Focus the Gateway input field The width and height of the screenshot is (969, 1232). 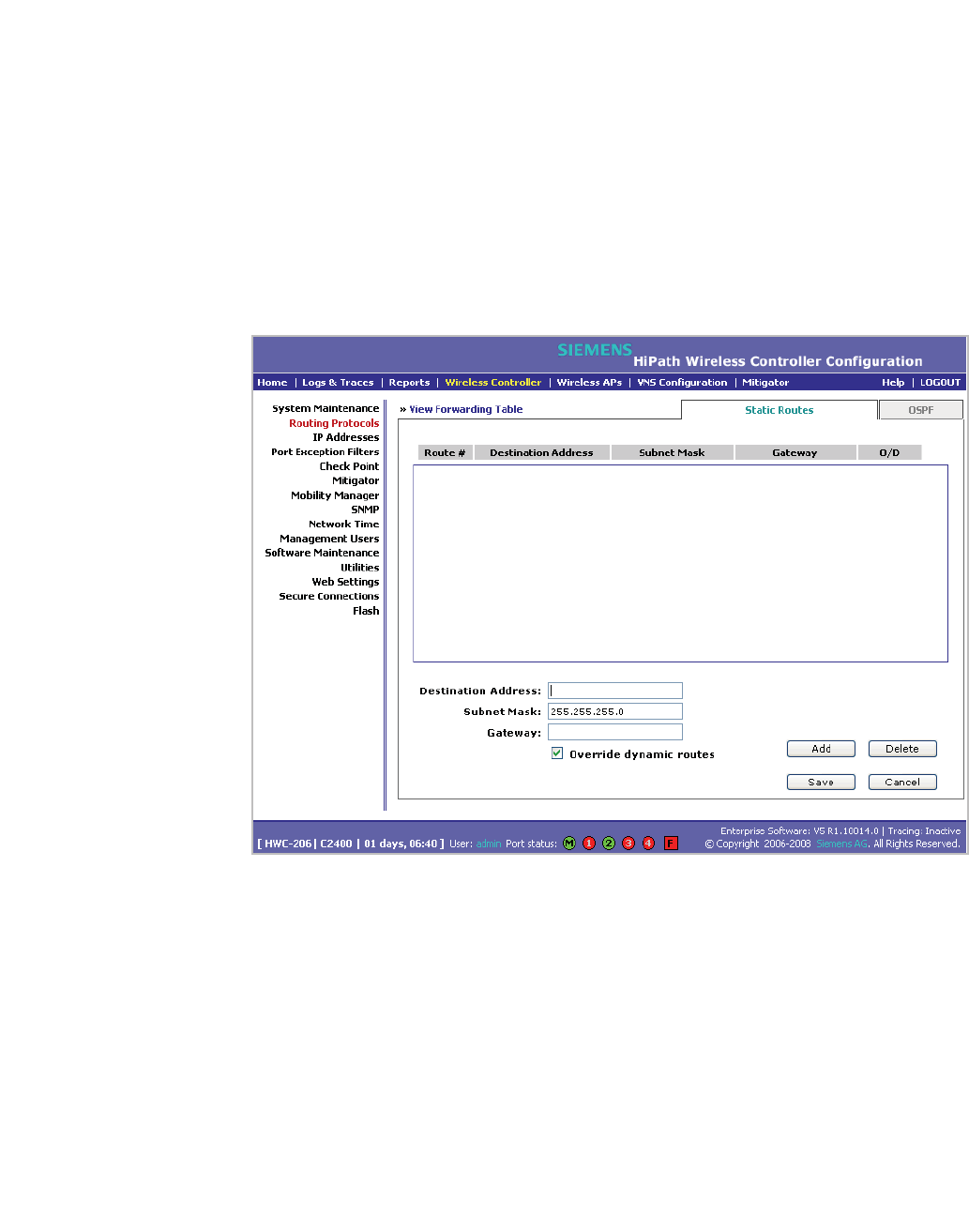(x=615, y=732)
